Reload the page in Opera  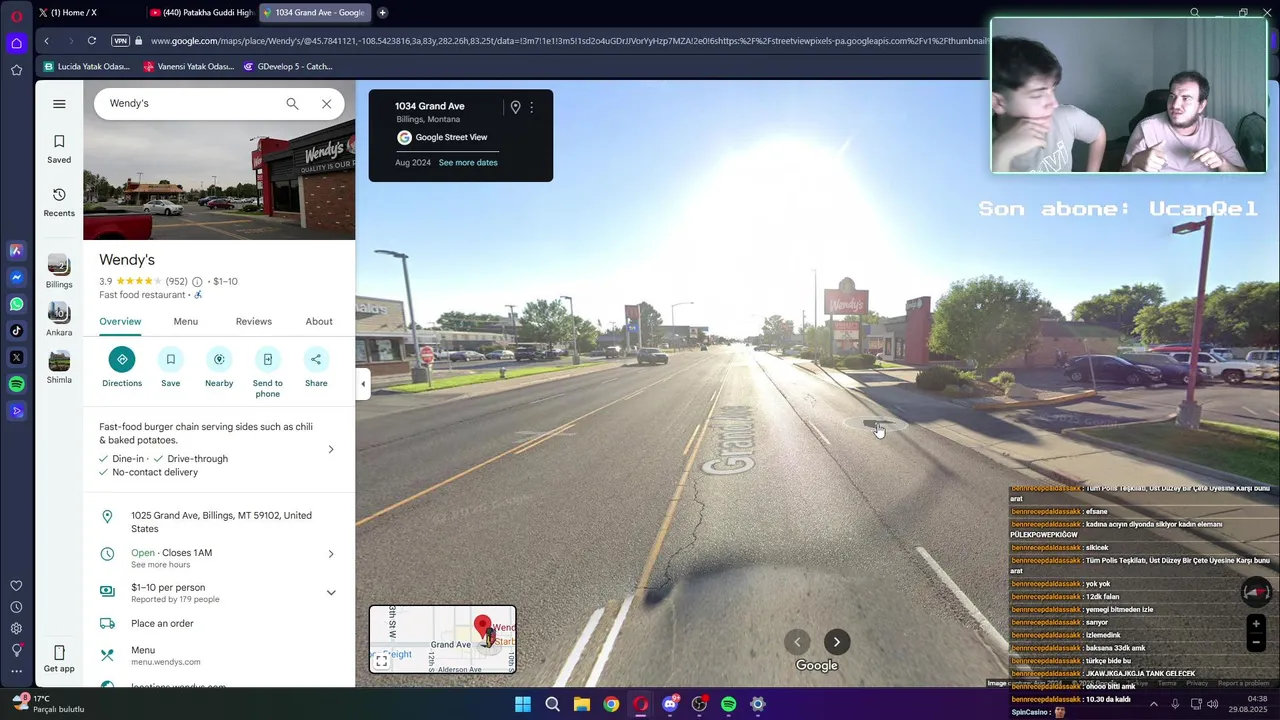pos(92,41)
